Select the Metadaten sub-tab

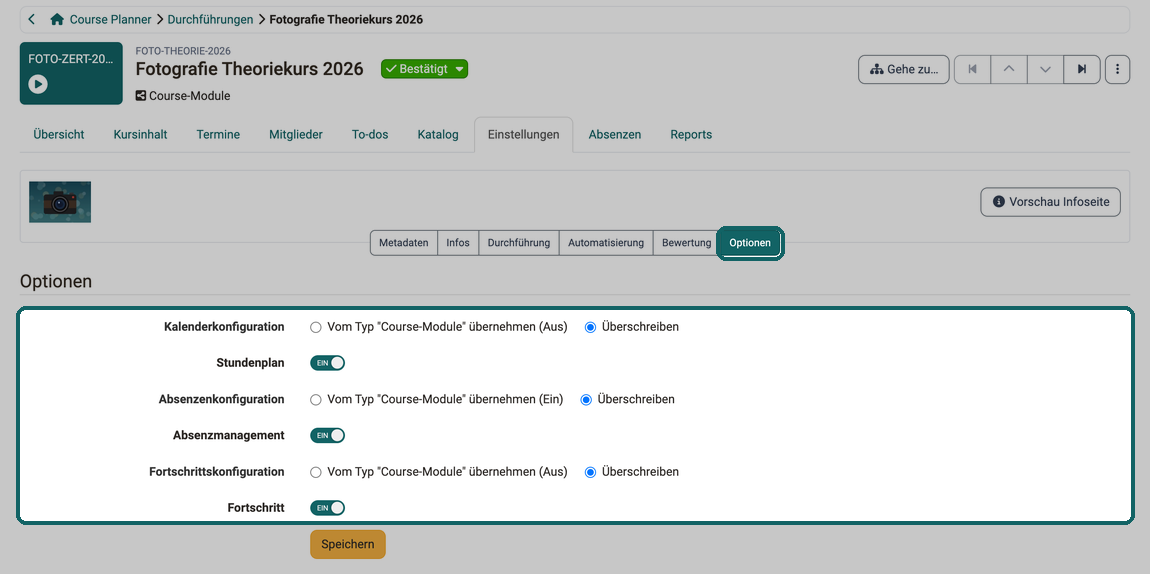pos(403,243)
